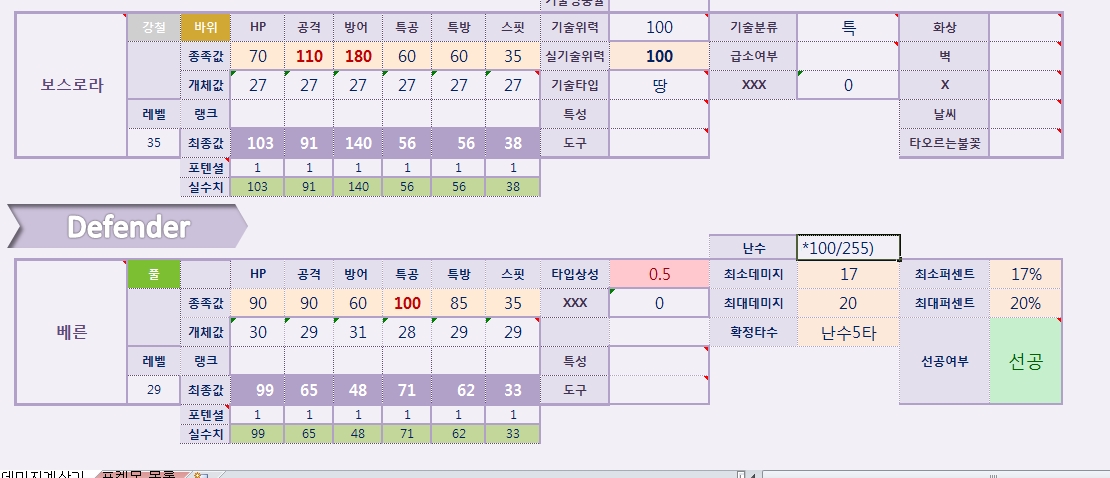Select the green 풀 type cell
The width and height of the screenshot is (1110, 478).
pyautogui.click(x=153, y=274)
